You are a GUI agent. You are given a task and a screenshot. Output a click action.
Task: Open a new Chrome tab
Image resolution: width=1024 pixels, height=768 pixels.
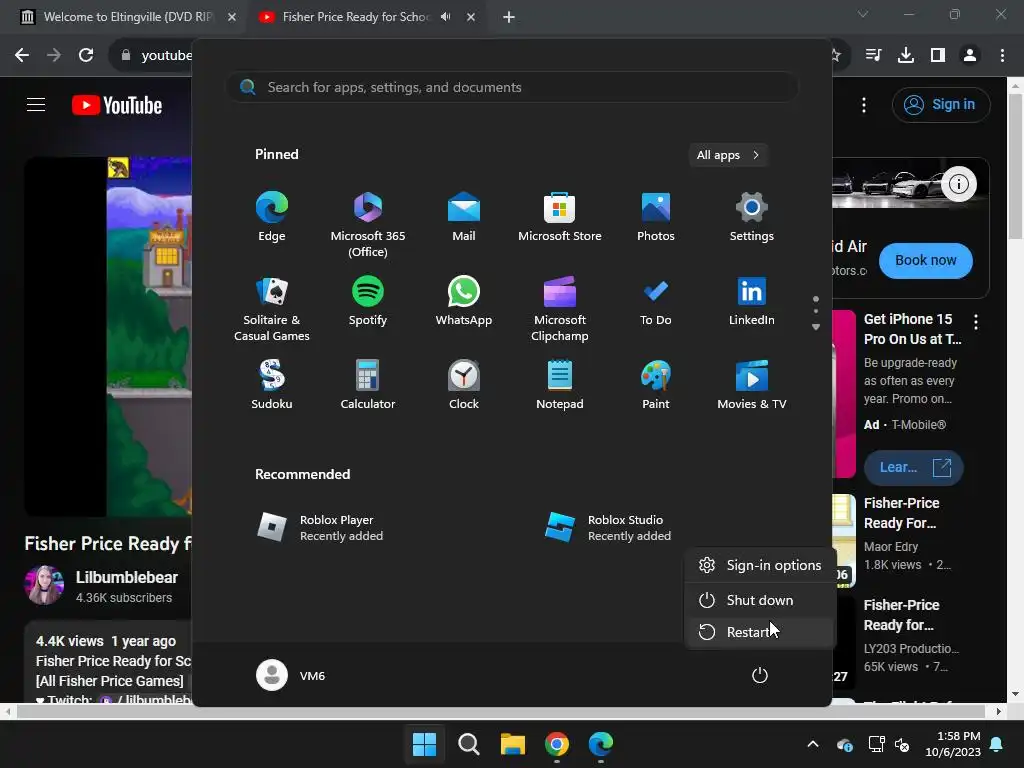pyautogui.click(x=509, y=17)
